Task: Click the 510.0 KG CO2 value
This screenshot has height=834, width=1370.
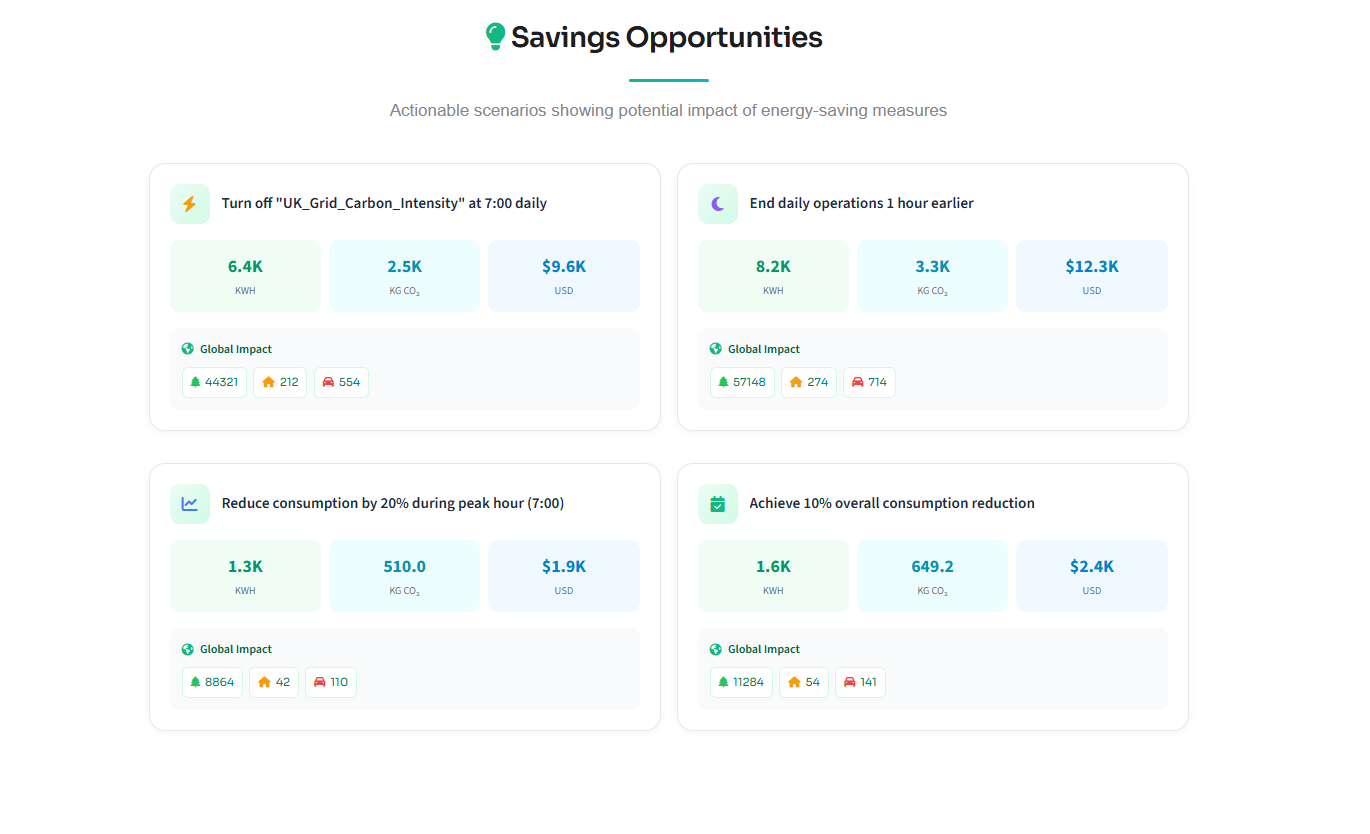Action: coord(404,566)
